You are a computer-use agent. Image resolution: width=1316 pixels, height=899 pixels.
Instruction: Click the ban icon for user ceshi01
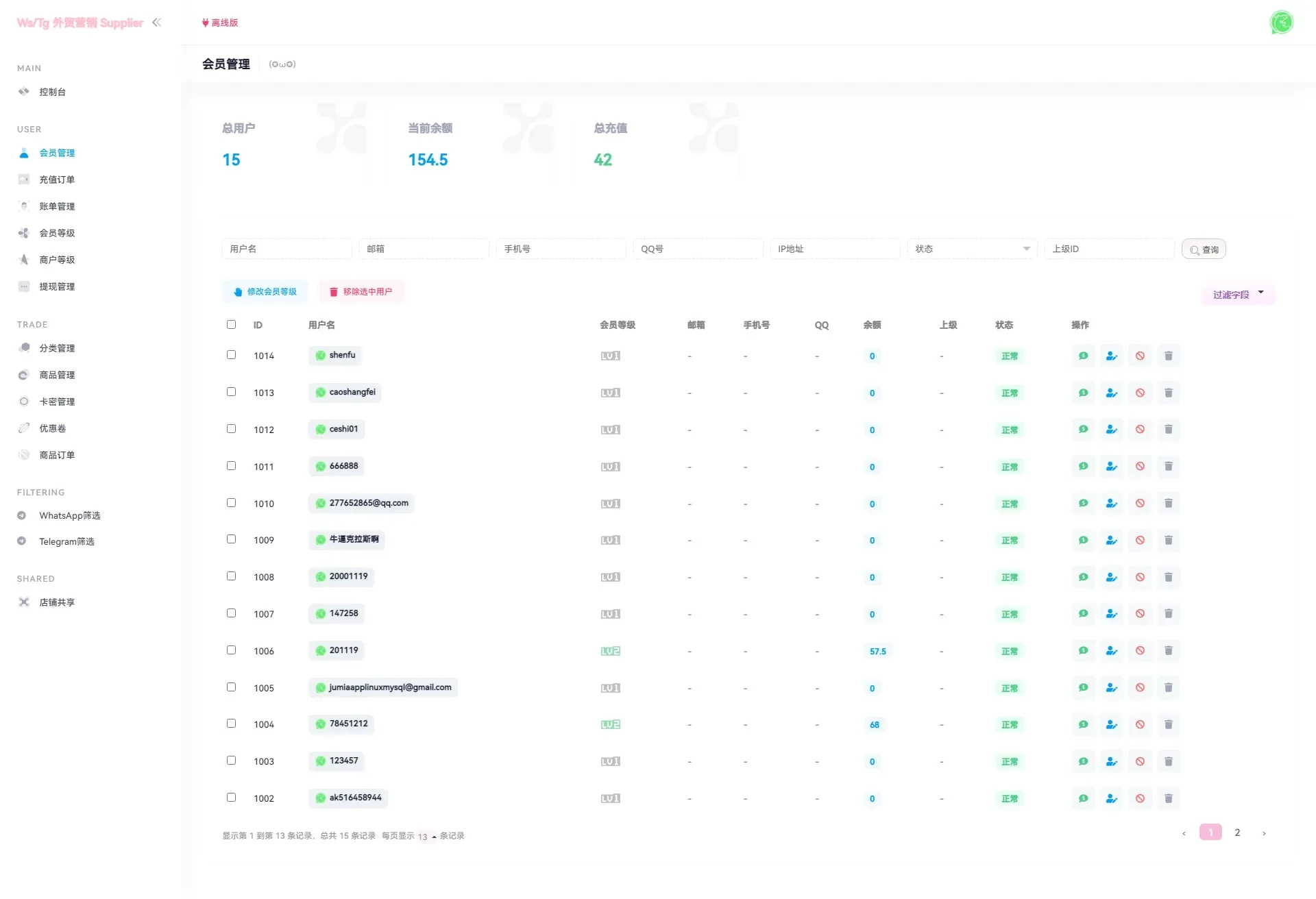coord(1140,430)
